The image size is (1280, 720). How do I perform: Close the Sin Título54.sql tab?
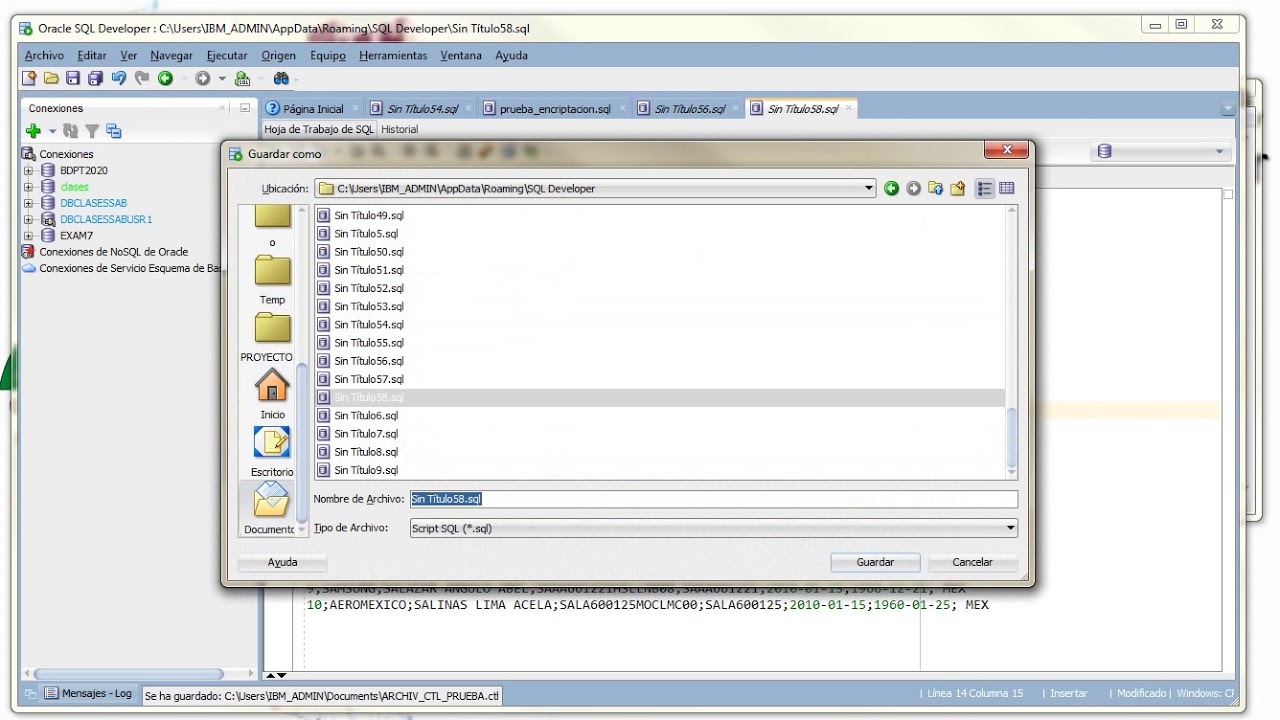(469, 108)
